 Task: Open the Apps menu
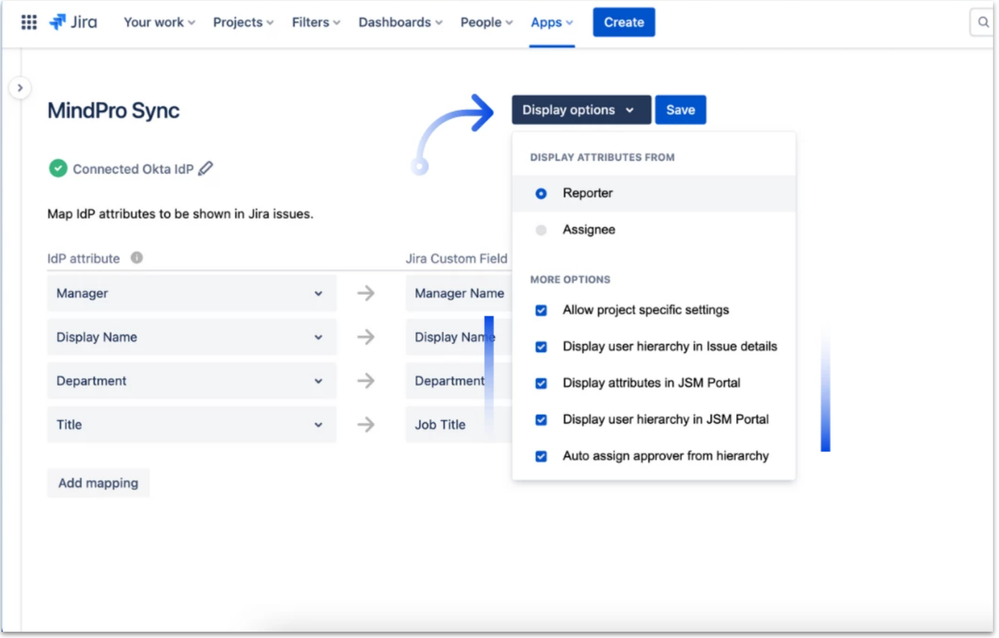click(552, 22)
